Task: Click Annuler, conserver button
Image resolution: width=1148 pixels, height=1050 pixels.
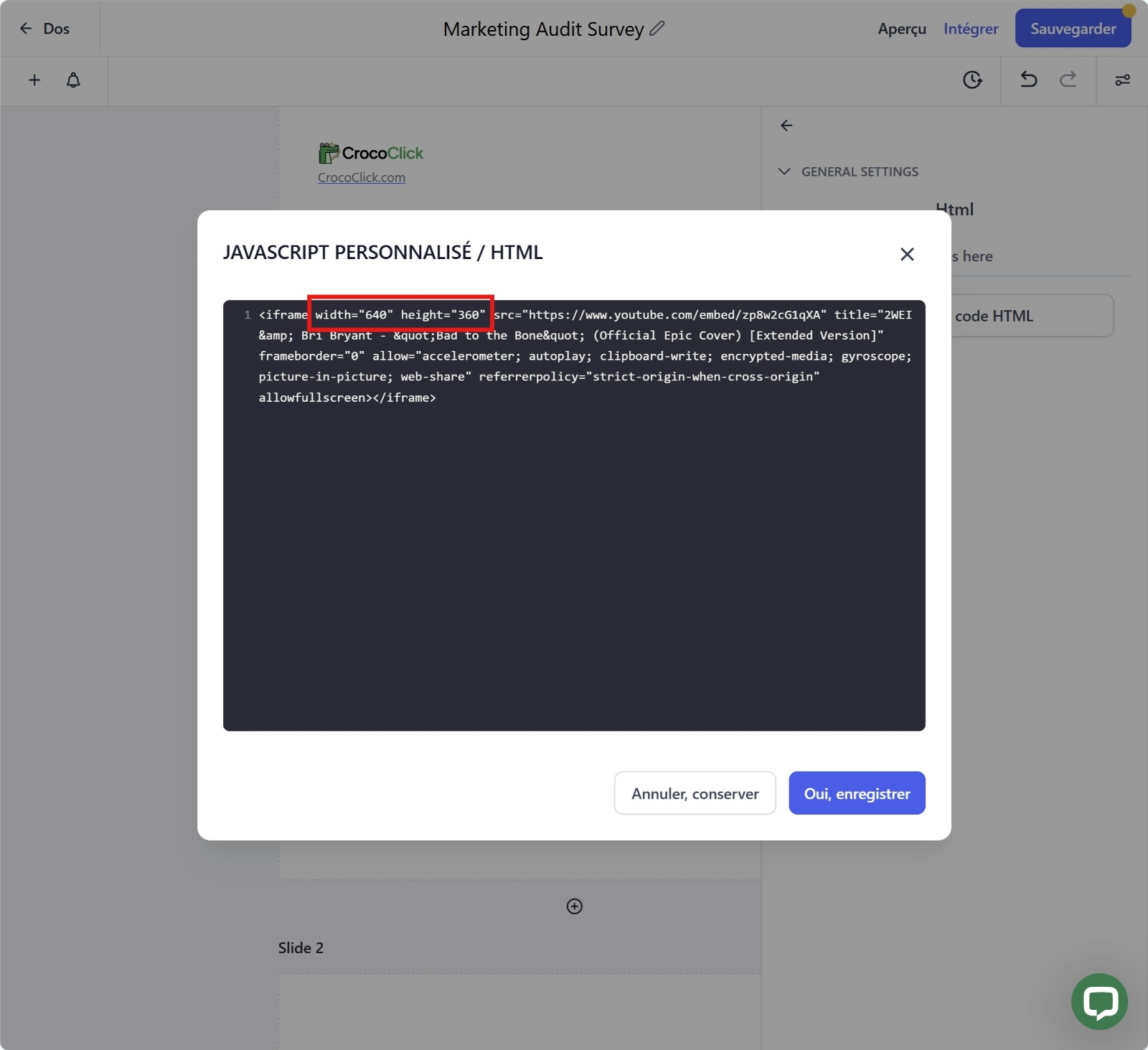Action: (695, 793)
